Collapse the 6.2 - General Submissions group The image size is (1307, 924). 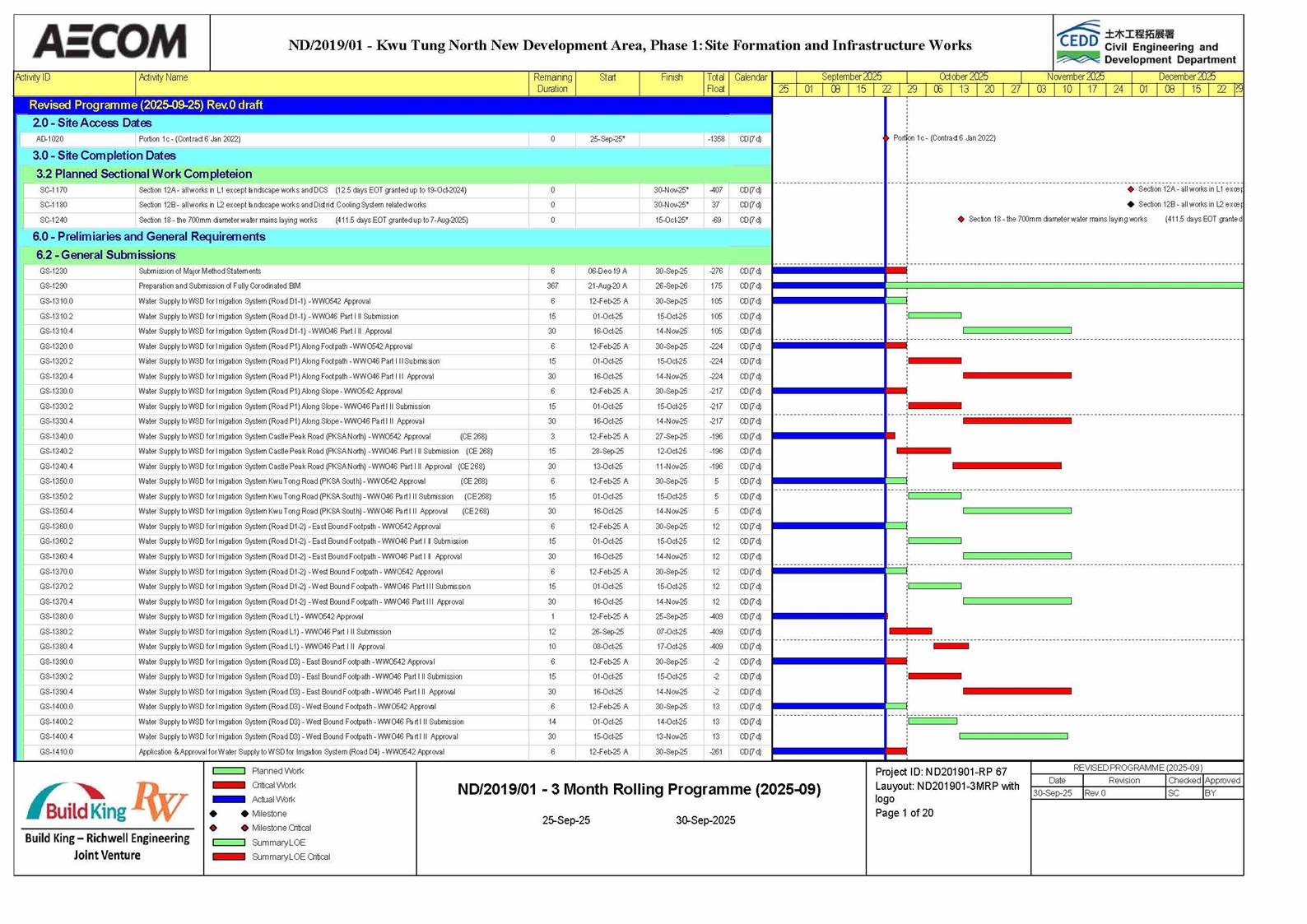[105, 255]
